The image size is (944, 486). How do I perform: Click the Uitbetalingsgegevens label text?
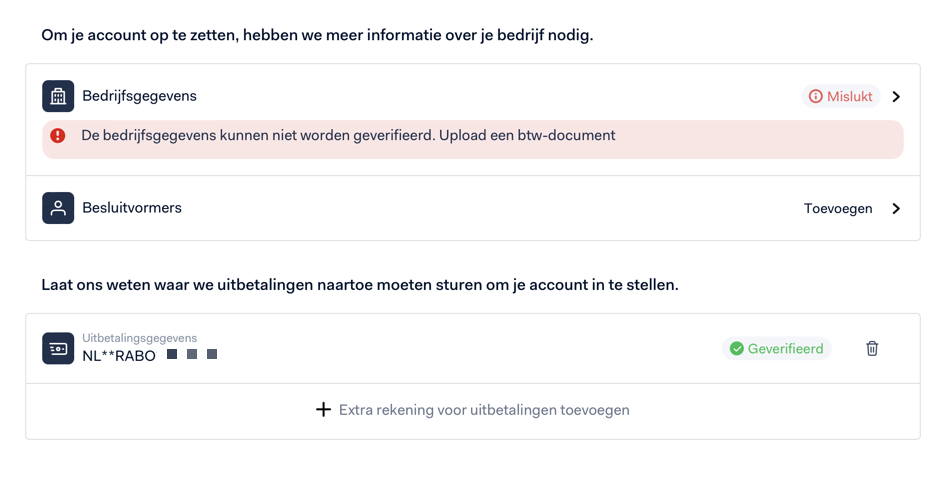[x=140, y=338]
